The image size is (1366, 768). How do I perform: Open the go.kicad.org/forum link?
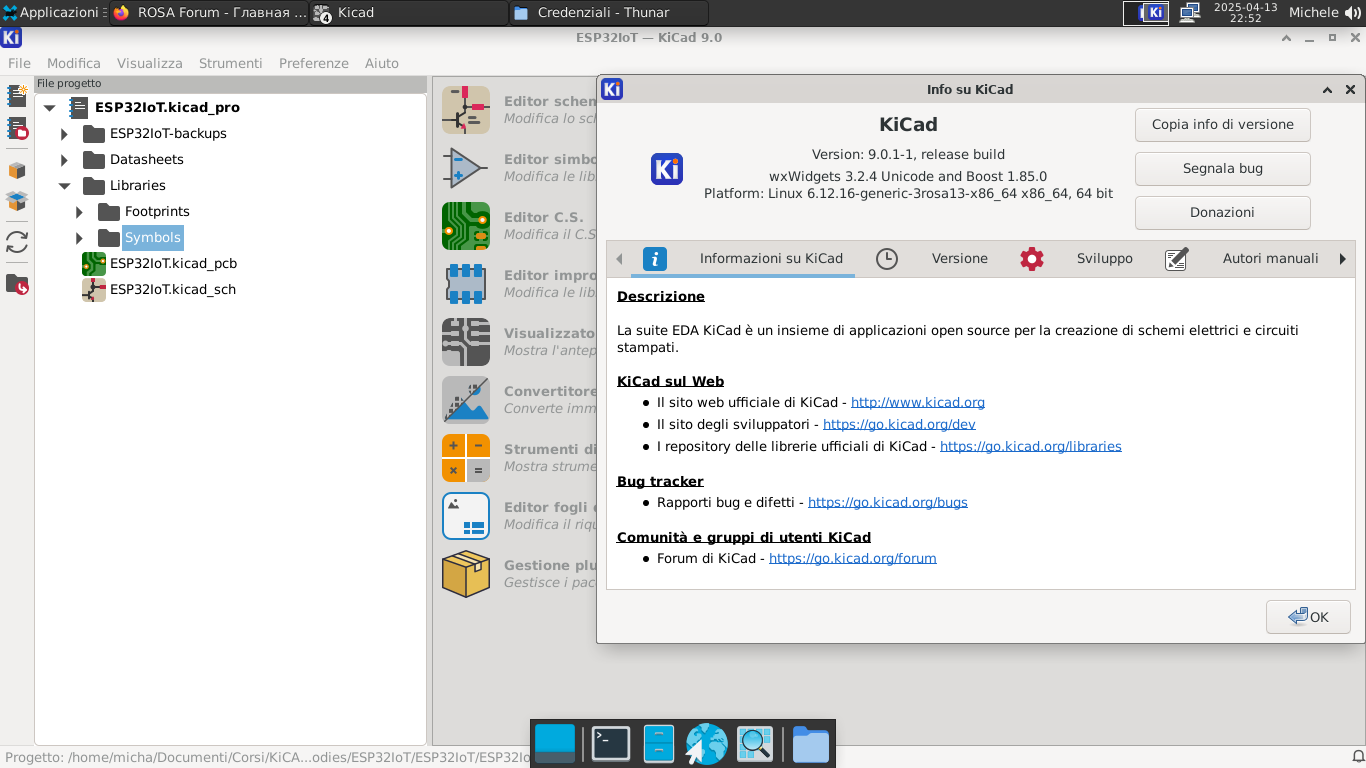pos(853,559)
